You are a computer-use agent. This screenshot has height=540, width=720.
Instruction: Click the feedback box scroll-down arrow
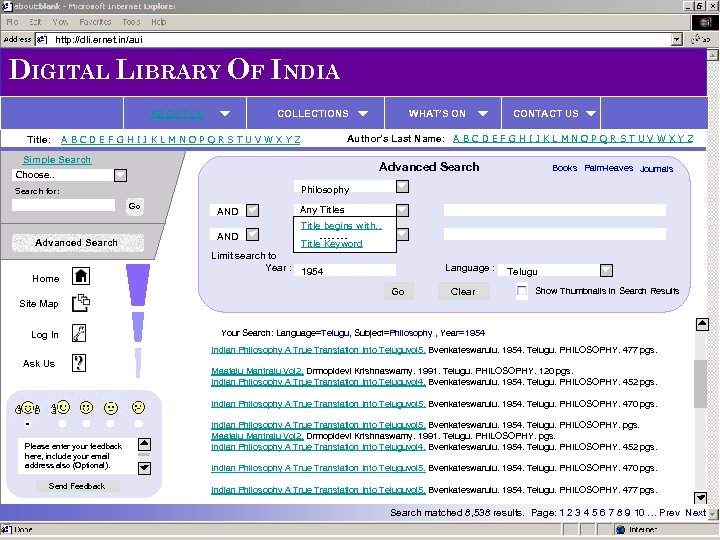144,468
